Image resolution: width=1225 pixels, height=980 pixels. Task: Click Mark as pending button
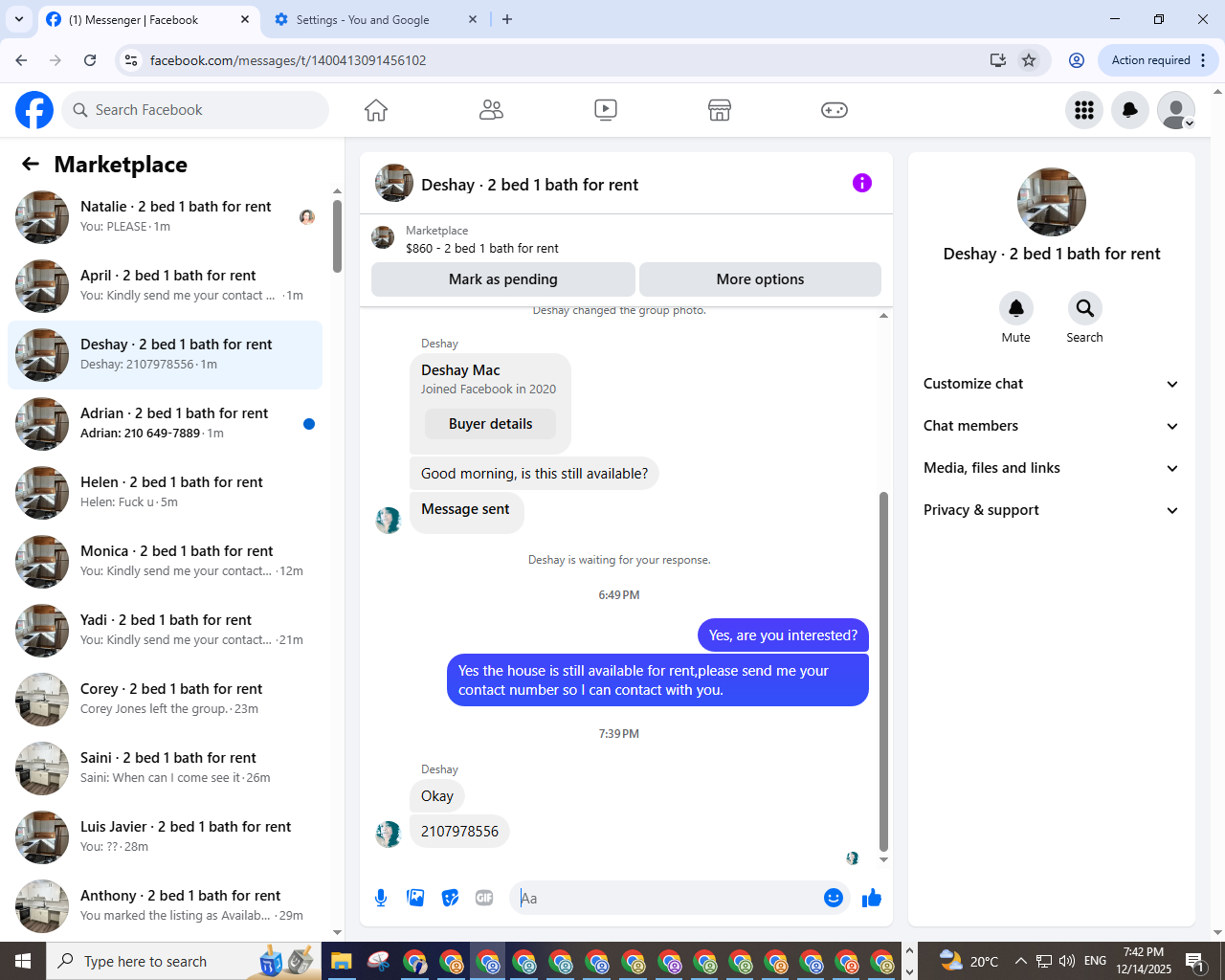[503, 279]
